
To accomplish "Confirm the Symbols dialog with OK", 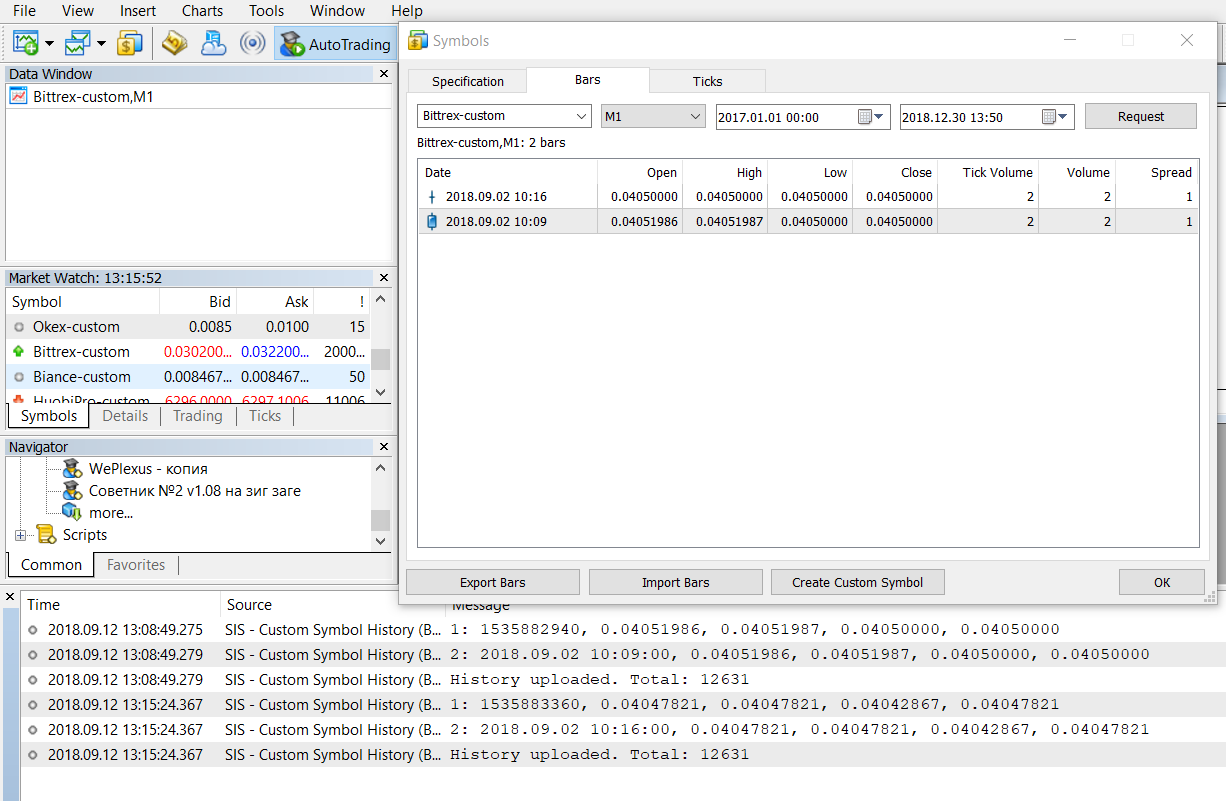I will pyautogui.click(x=1162, y=582).
